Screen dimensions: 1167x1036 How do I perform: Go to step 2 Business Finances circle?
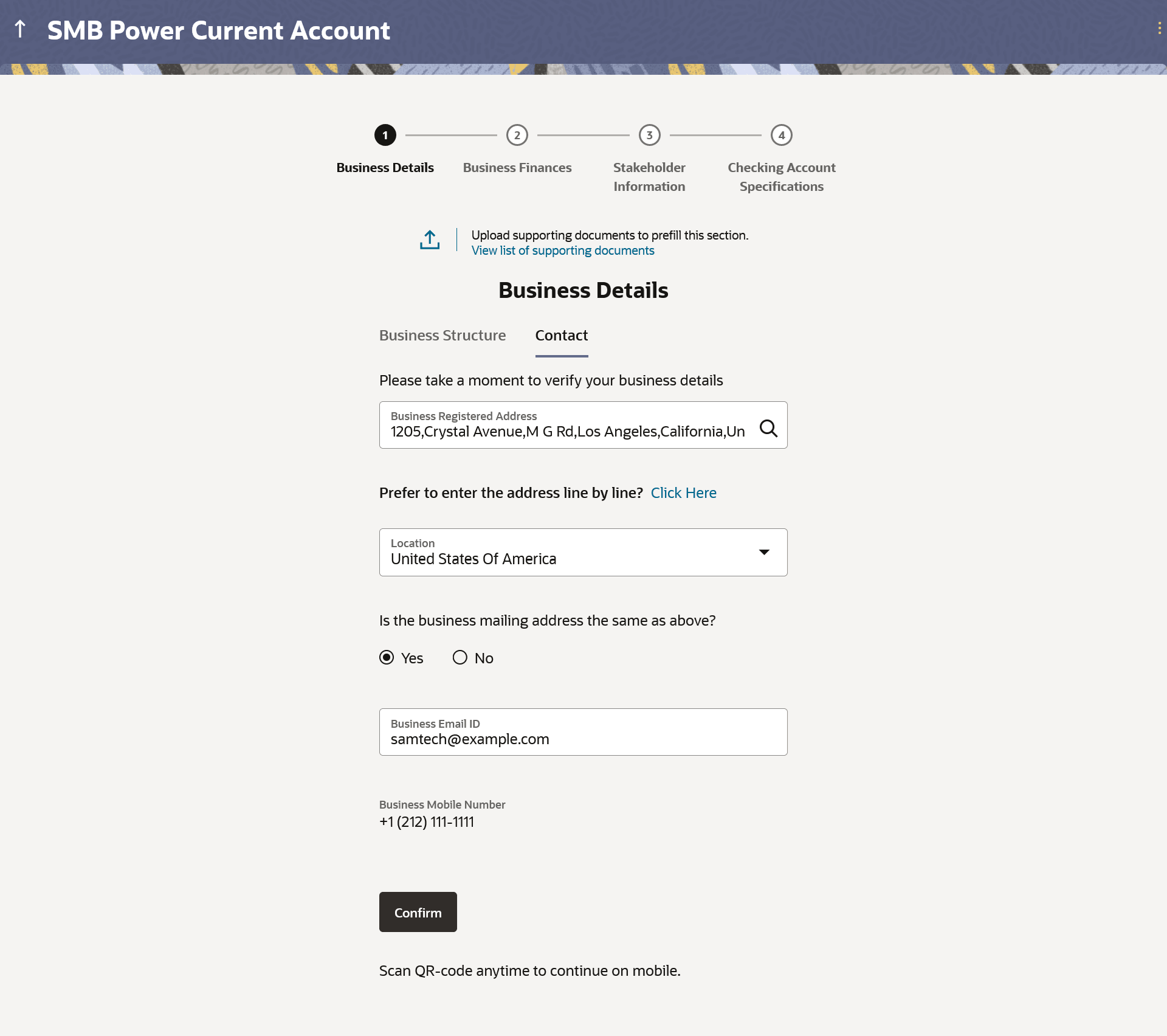tap(517, 135)
